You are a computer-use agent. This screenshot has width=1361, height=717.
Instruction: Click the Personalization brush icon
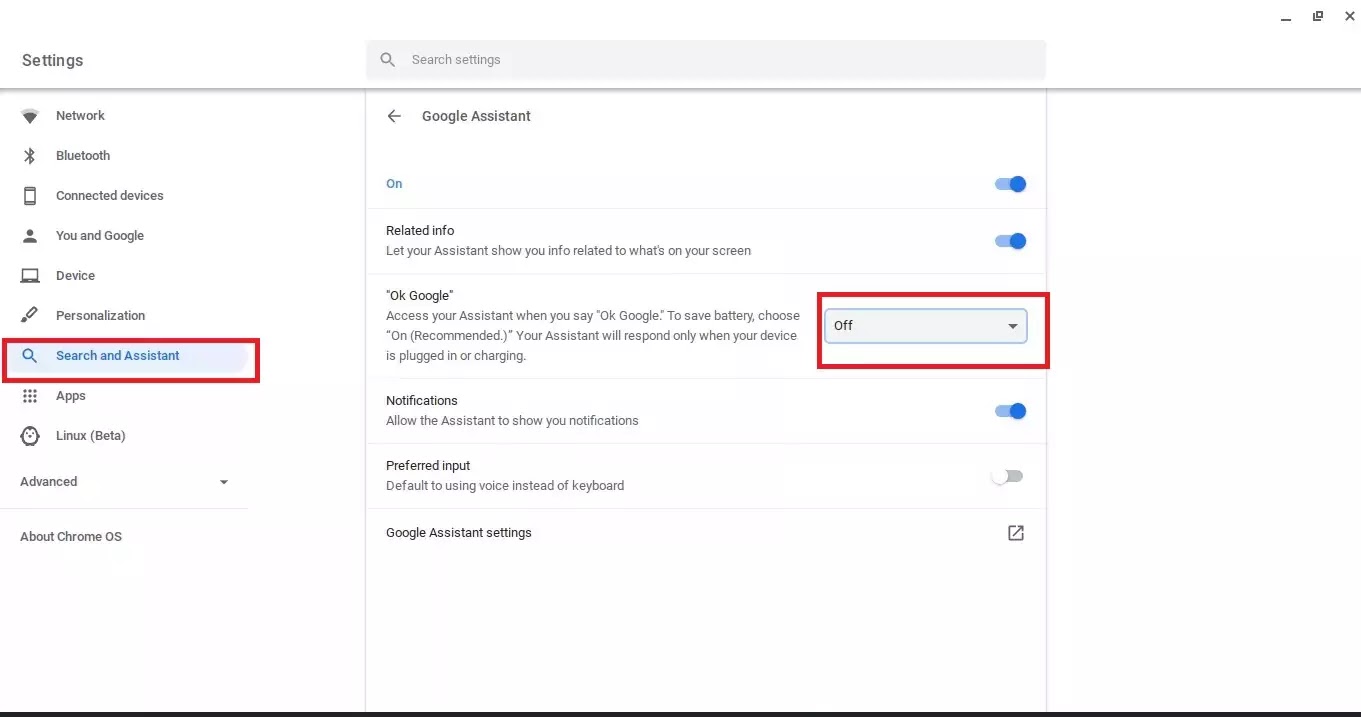coord(30,316)
